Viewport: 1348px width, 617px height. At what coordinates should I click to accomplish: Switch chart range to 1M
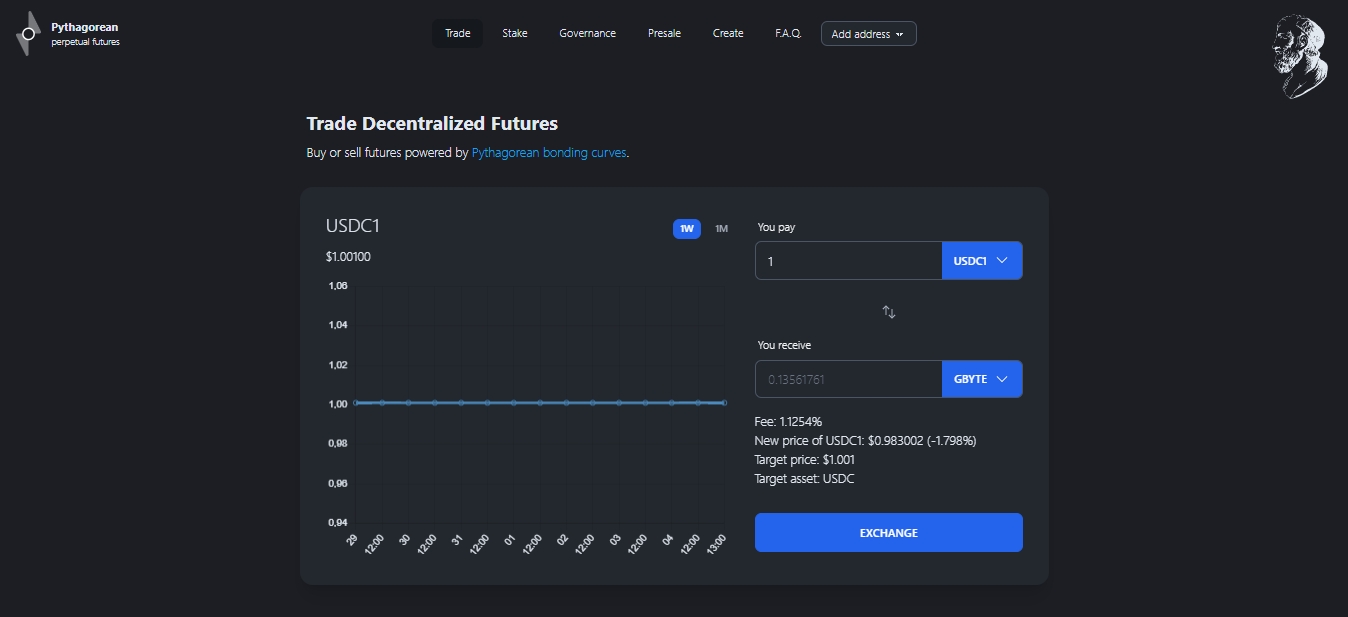pos(721,229)
